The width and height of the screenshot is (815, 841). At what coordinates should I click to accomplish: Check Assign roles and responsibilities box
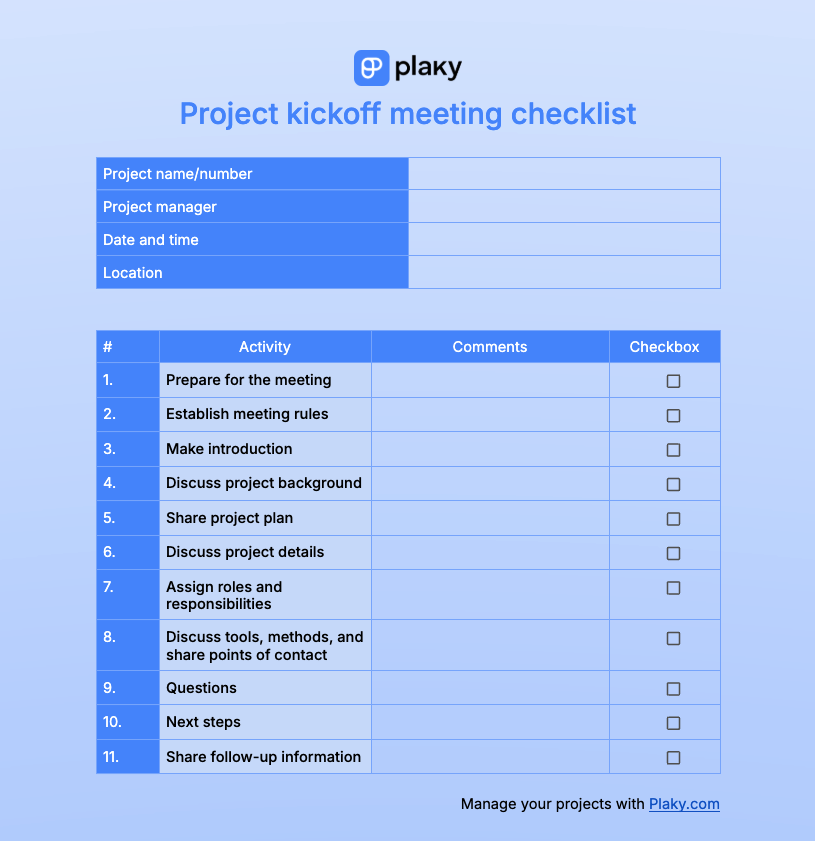673,588
